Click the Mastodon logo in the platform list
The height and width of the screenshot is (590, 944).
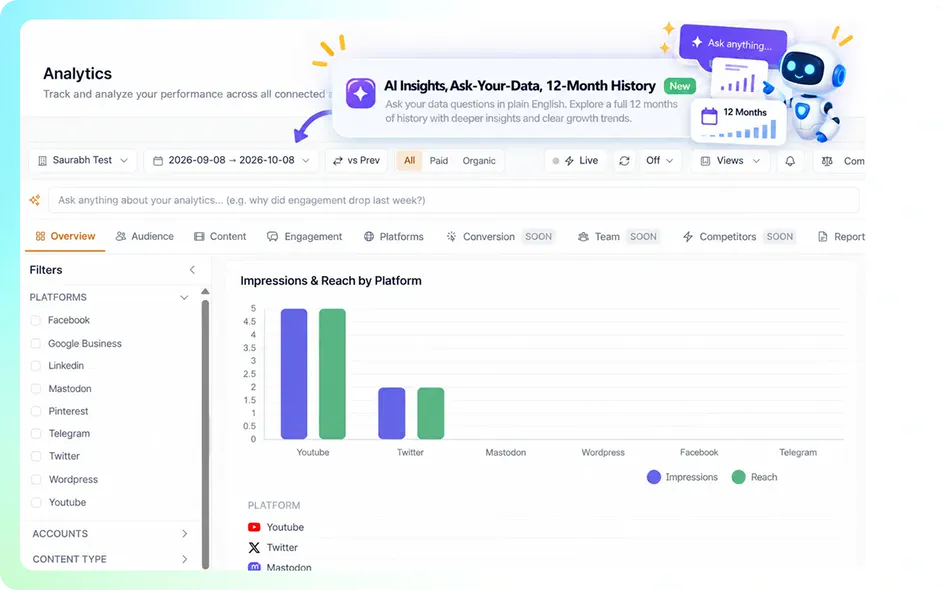tap(254, 567)
